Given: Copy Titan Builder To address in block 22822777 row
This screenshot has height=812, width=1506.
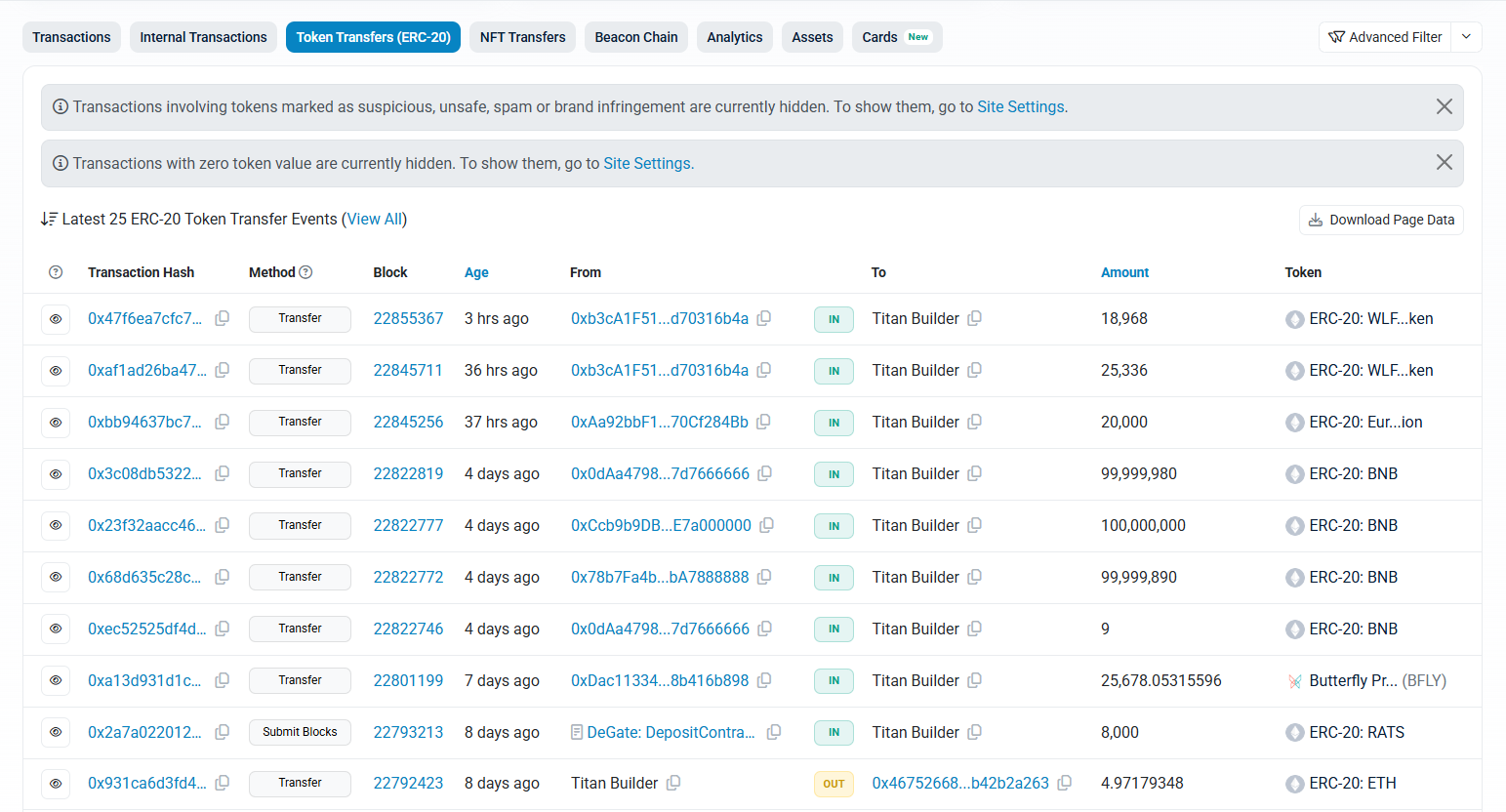Looking at the screenshot, I should coord(974,525).
